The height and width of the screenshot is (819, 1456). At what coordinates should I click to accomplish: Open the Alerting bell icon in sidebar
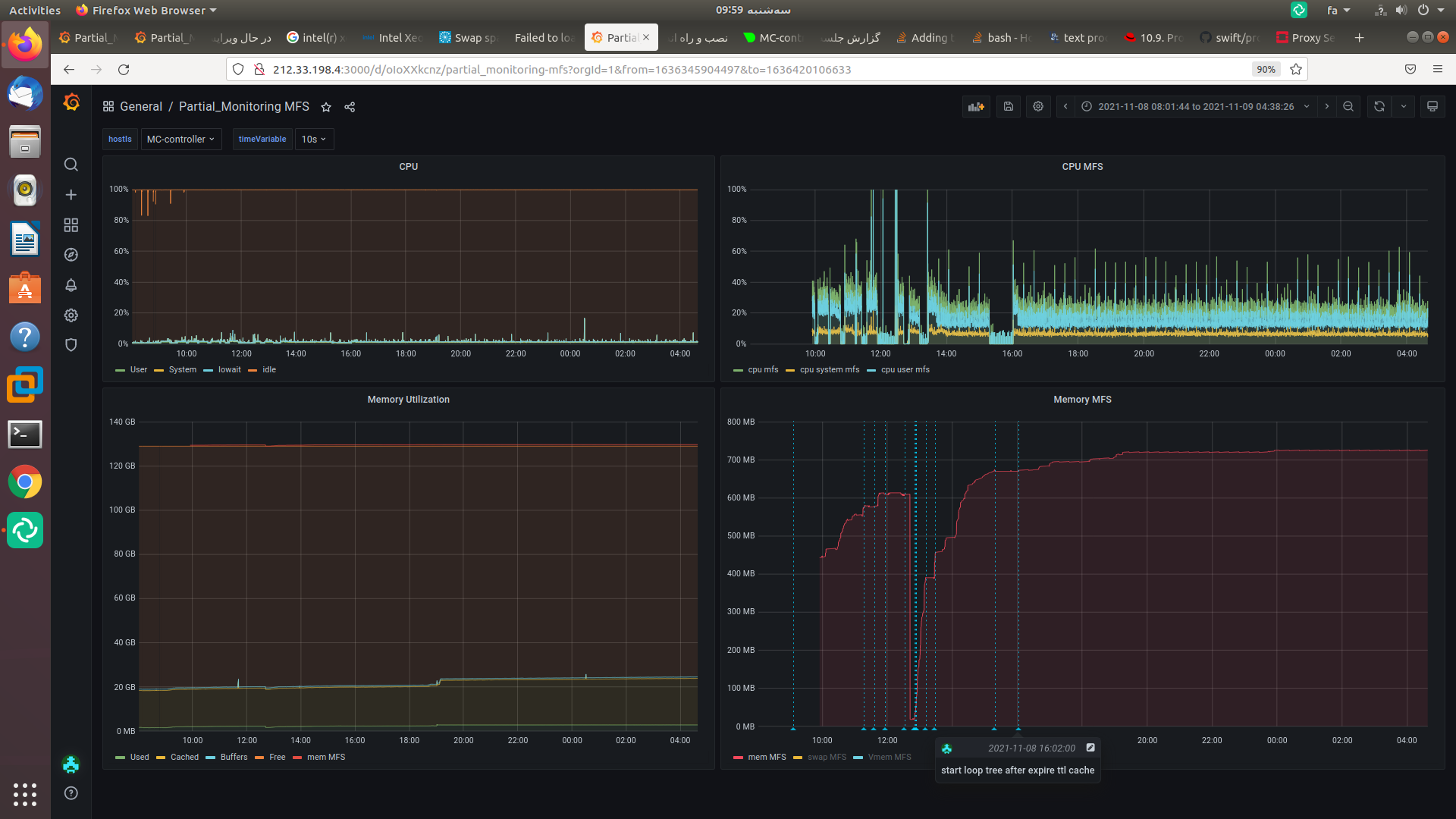pyautogui.click(x=71, y=285)
